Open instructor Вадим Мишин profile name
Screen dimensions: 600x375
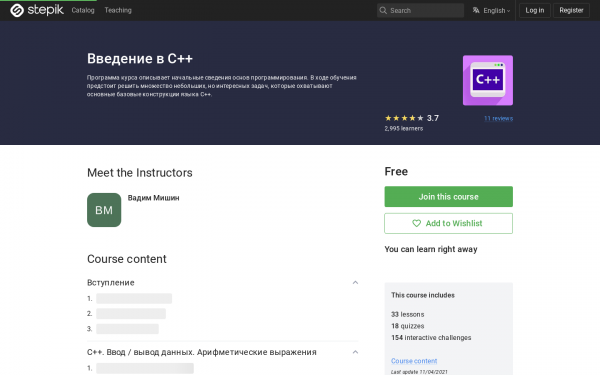[x=153, y=198]
